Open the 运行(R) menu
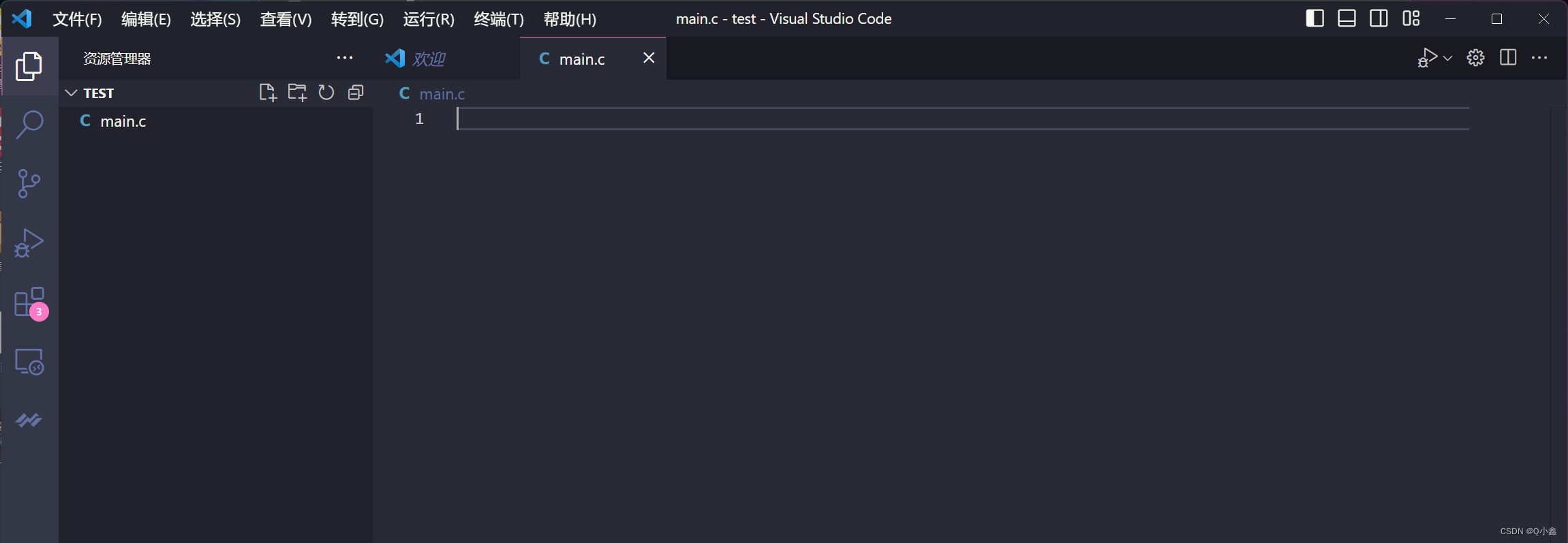Viewport: 1568px width, 543px height. click(x=429, y=19)
